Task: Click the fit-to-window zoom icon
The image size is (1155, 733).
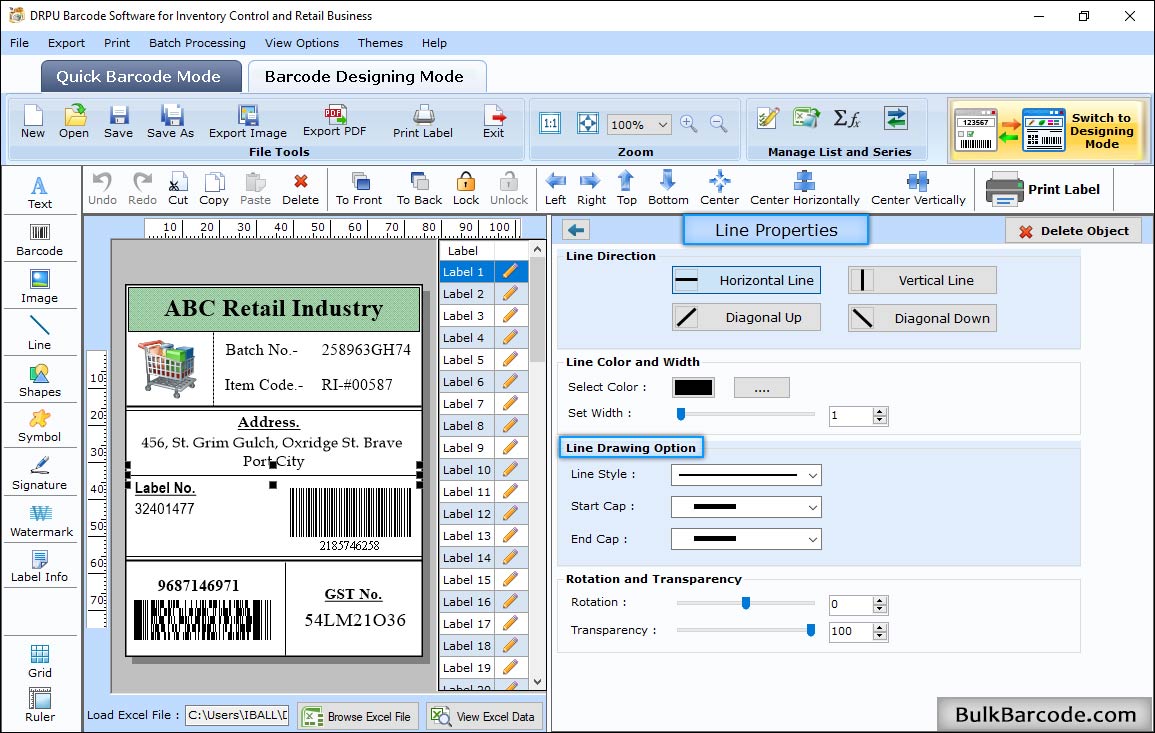Action: coord(588,123)
